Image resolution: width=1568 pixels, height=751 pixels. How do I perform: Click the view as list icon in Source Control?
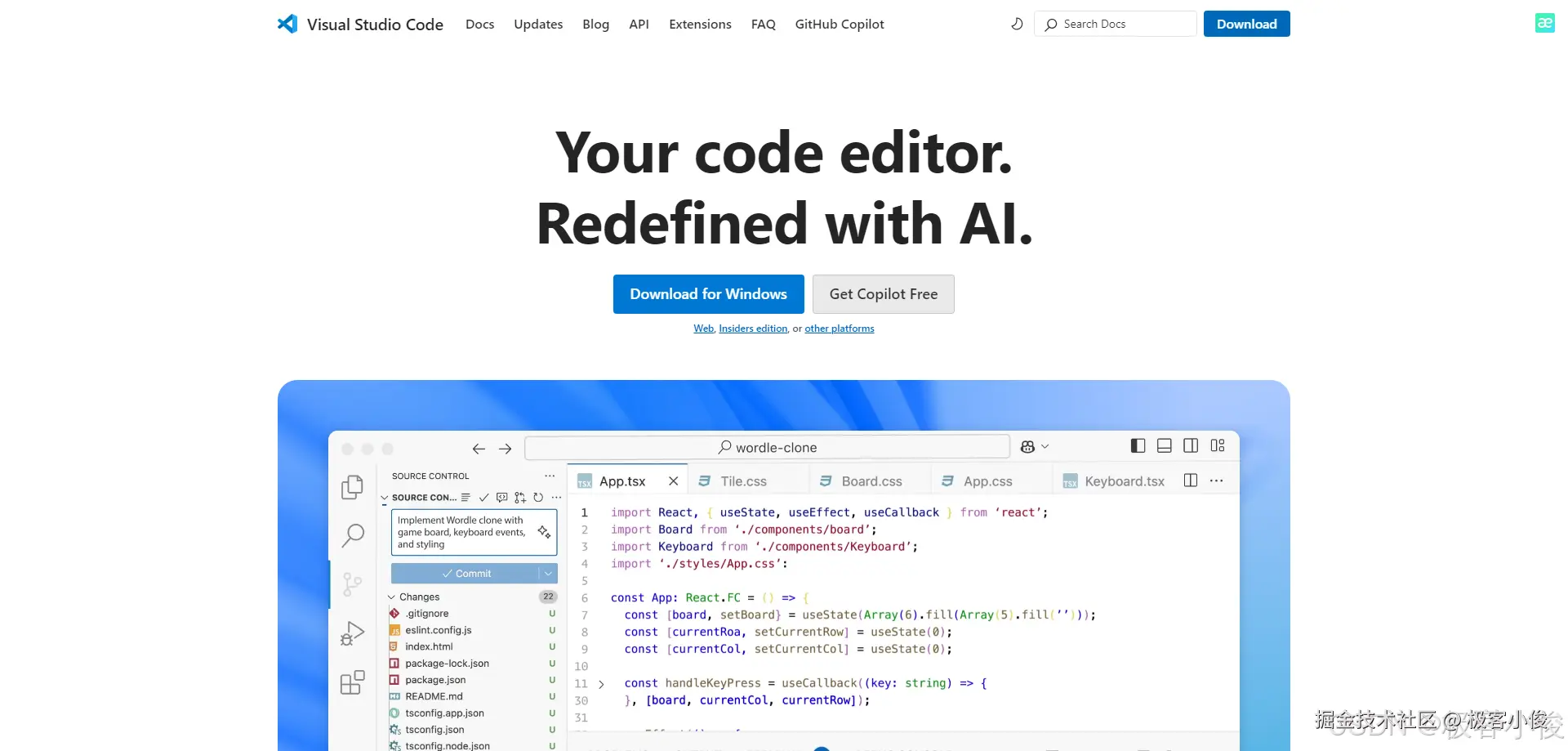pos(465,497)
